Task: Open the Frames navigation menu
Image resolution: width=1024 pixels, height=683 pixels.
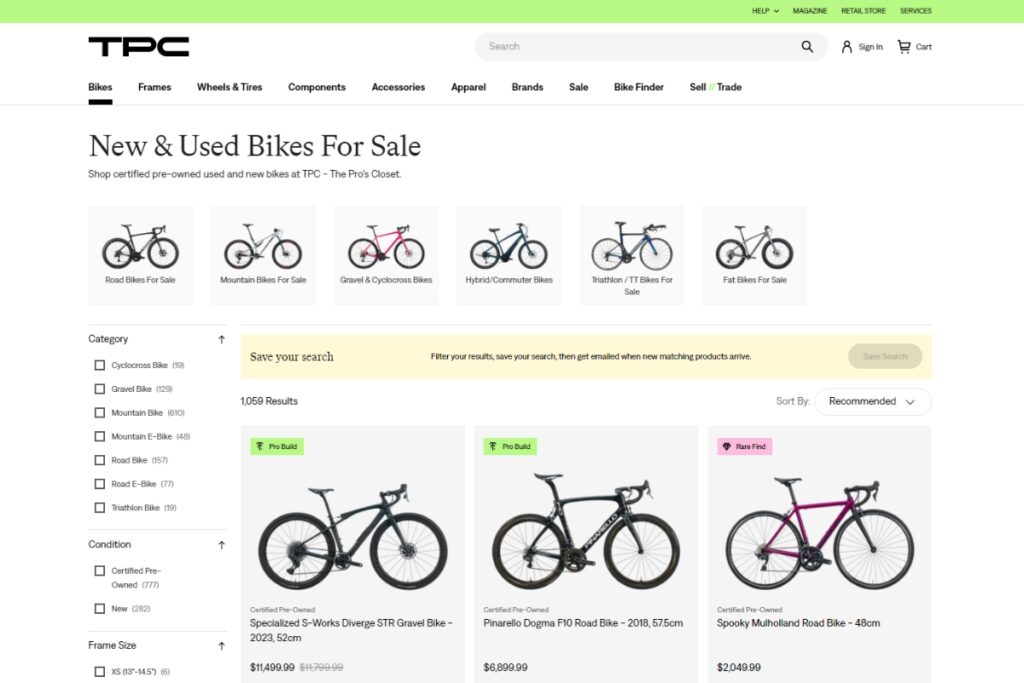Action: pos(154,87)
